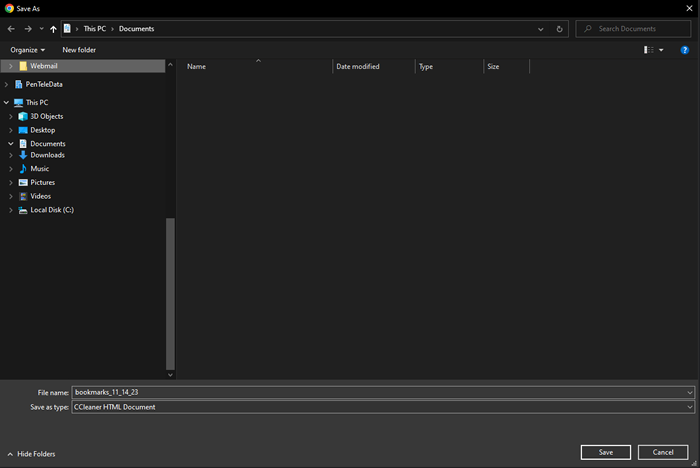Open the Downloads folder

click(x=47, y=155)
